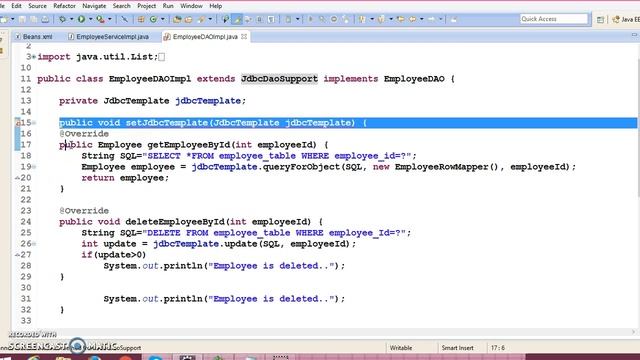The height and width of the screenshot is (360, 640).
Task: Click the 17 : 6 cursor position
Action: (498, 348)
